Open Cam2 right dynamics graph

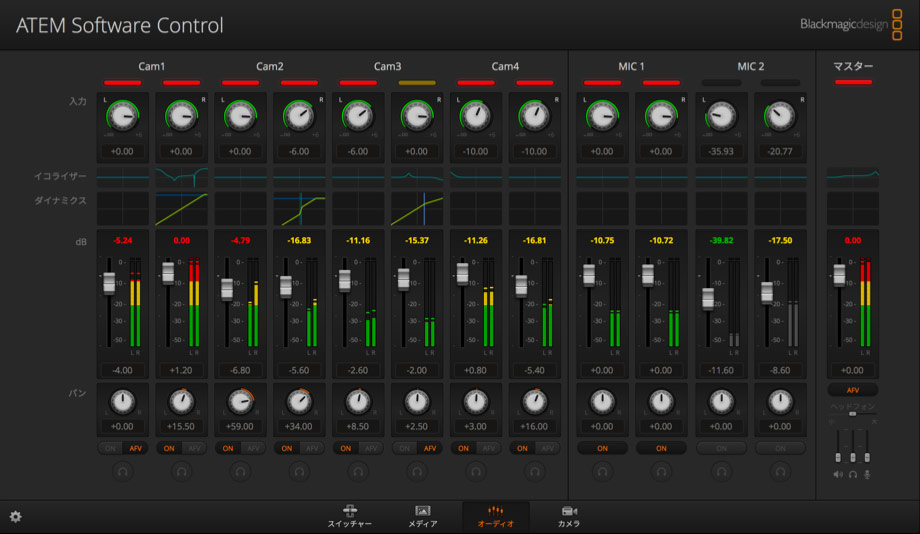(299, 208)
